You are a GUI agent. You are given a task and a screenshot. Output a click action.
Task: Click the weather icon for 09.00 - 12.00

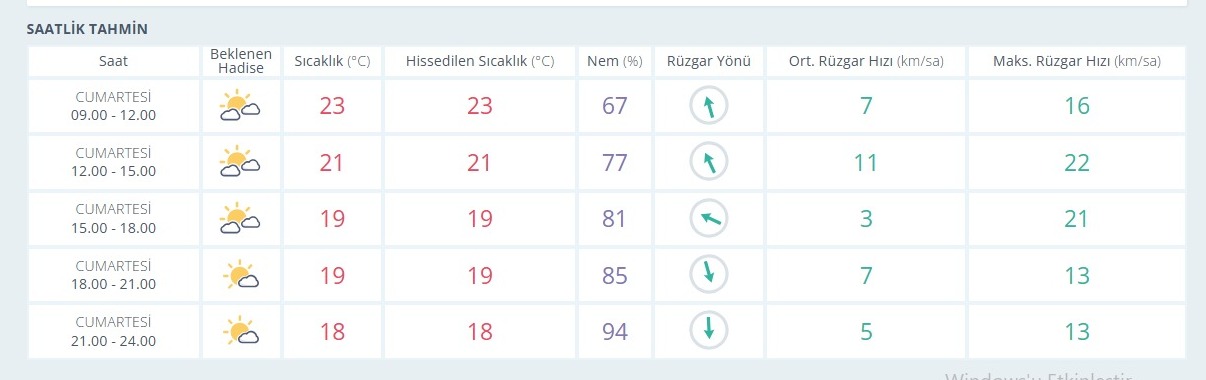point(240,106)
